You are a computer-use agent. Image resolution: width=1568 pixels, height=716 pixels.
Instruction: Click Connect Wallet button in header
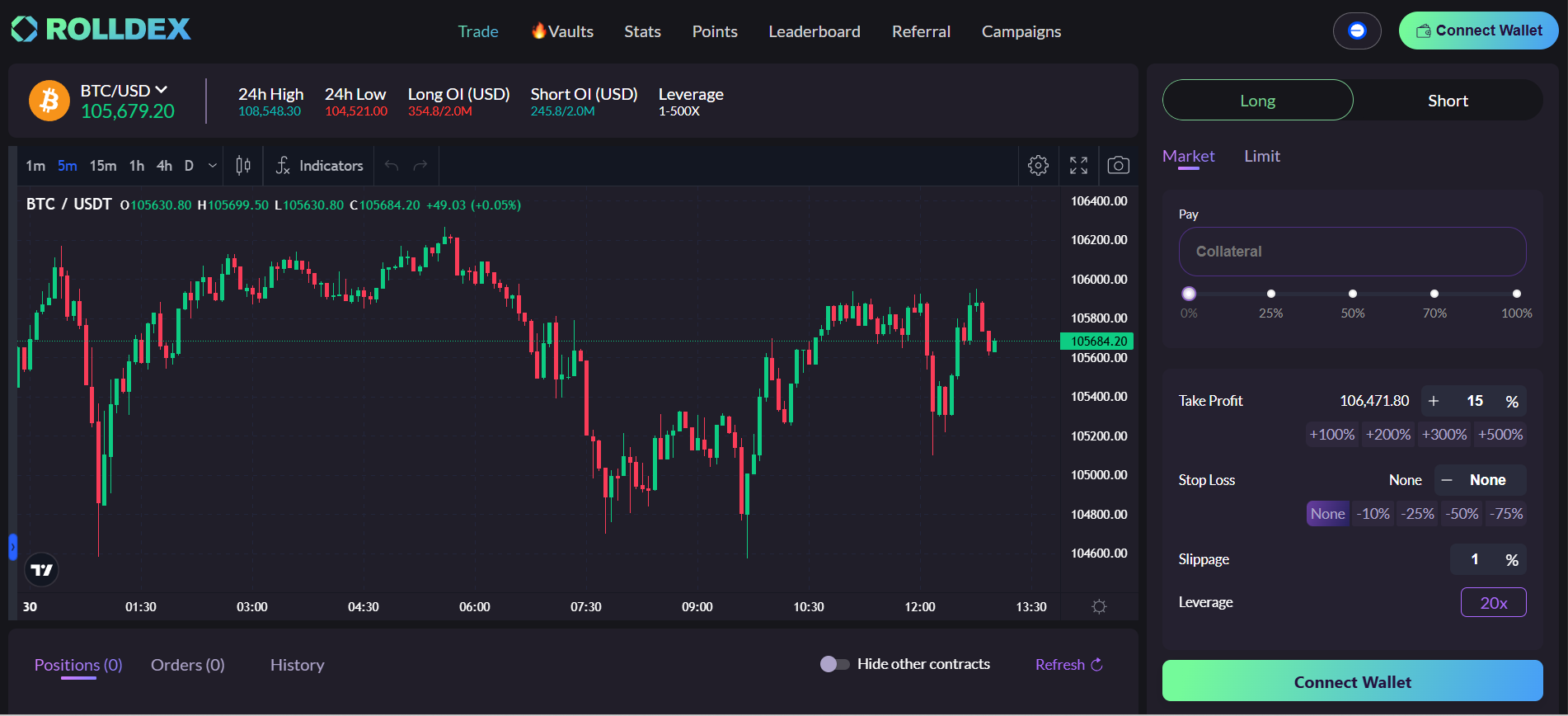tap(1478, 31)
